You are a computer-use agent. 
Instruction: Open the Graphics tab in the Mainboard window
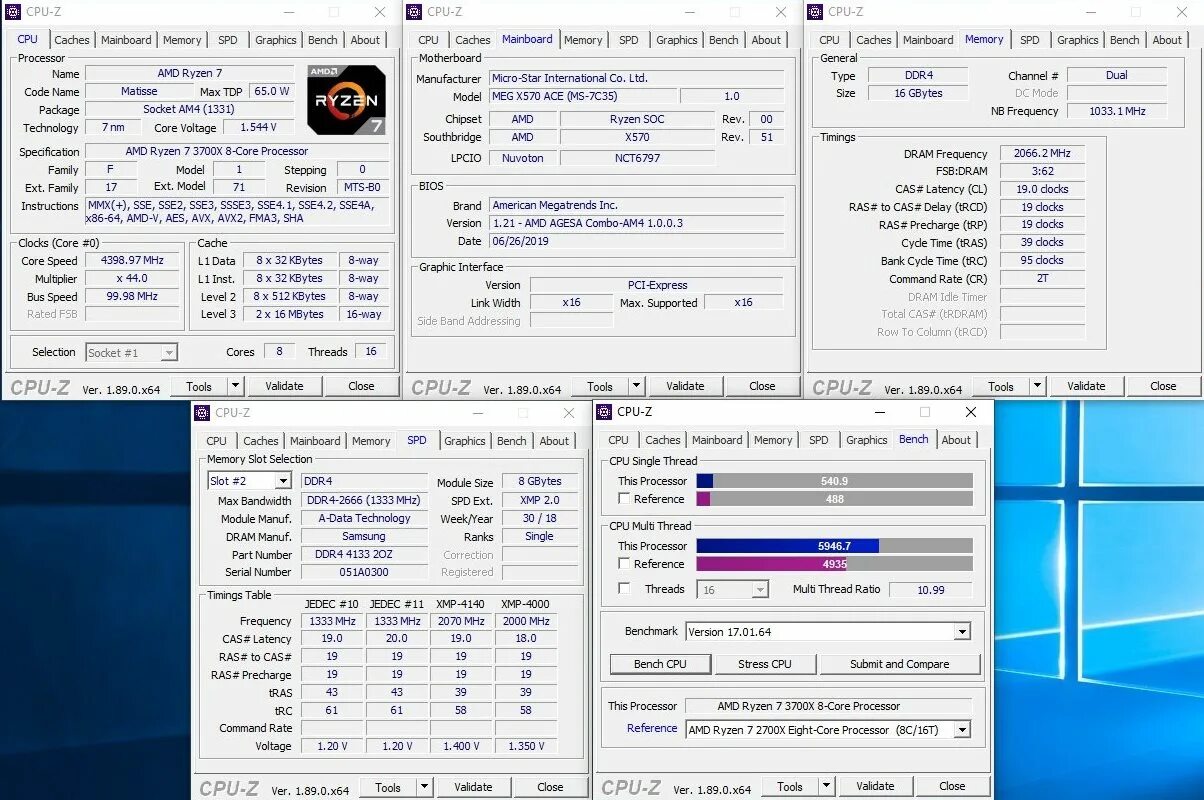[677, 40]
